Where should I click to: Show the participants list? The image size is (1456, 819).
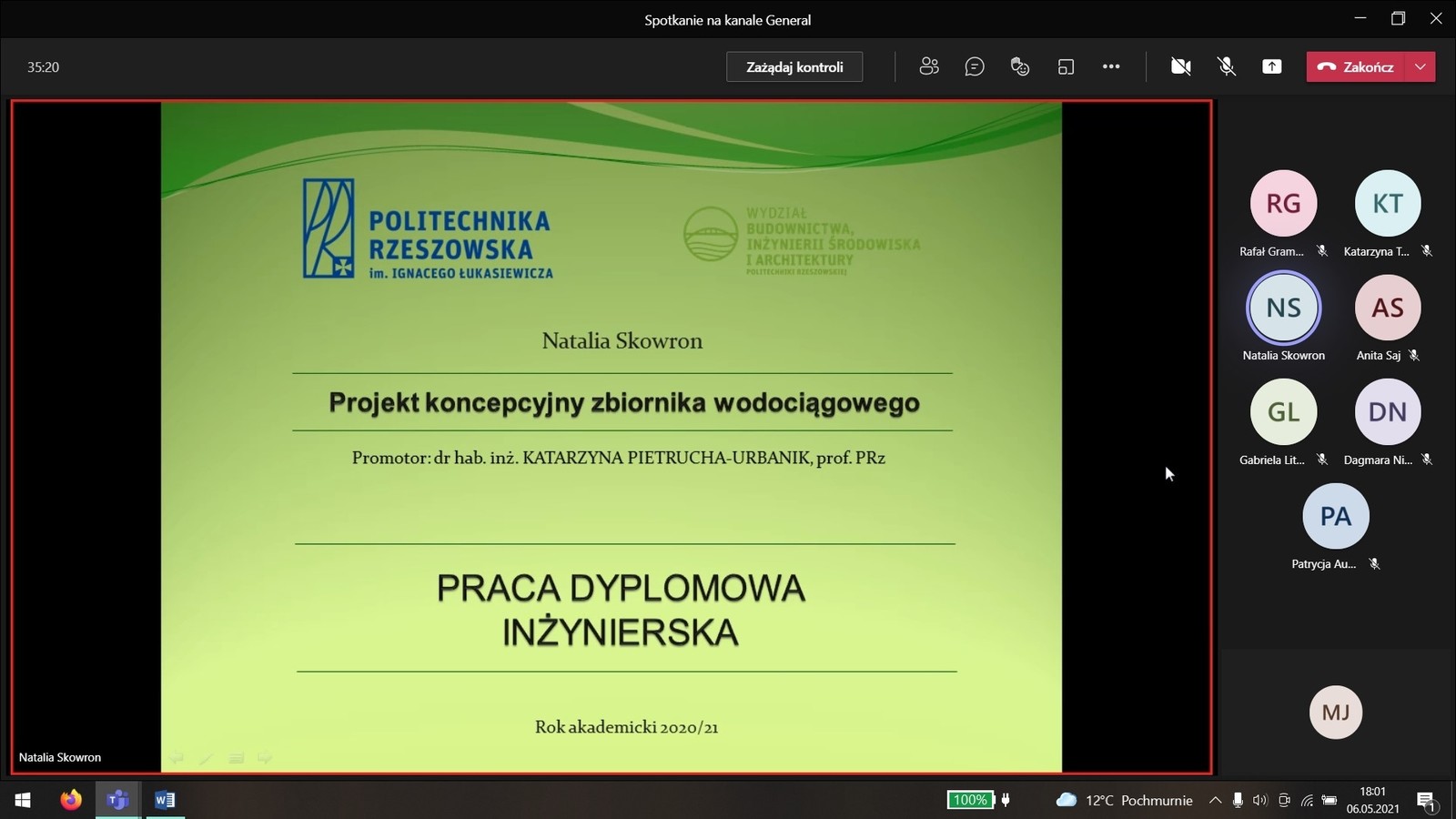click(x=928, y=66)
